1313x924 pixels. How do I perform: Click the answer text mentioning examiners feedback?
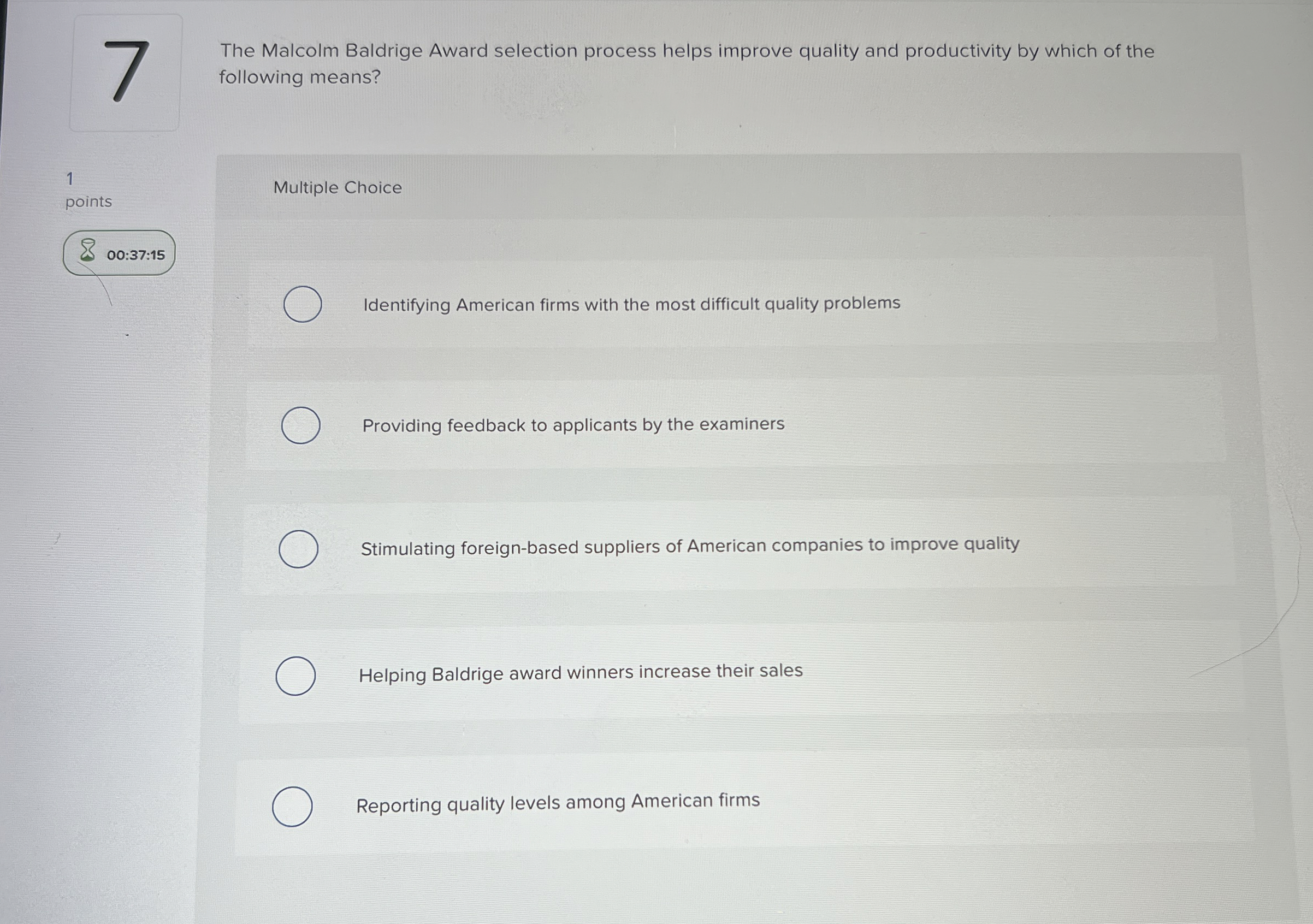573,424
